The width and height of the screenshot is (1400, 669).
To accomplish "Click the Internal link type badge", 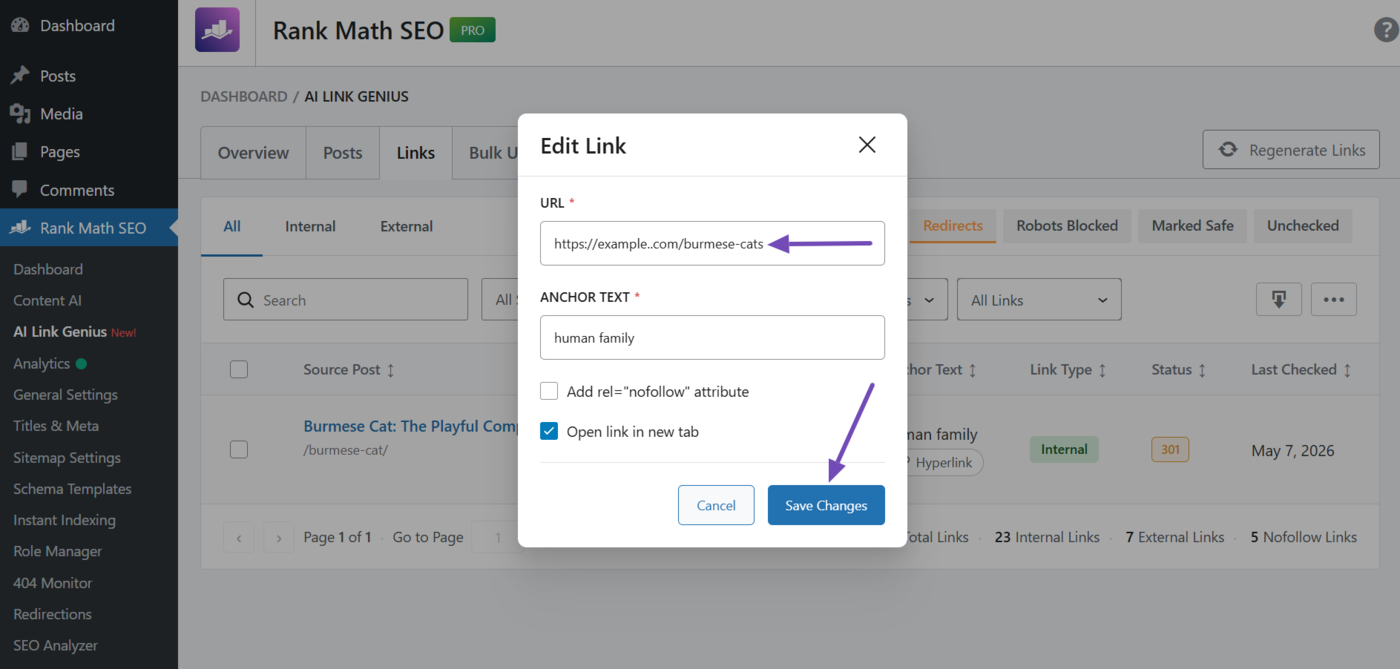I will 1064,449.
